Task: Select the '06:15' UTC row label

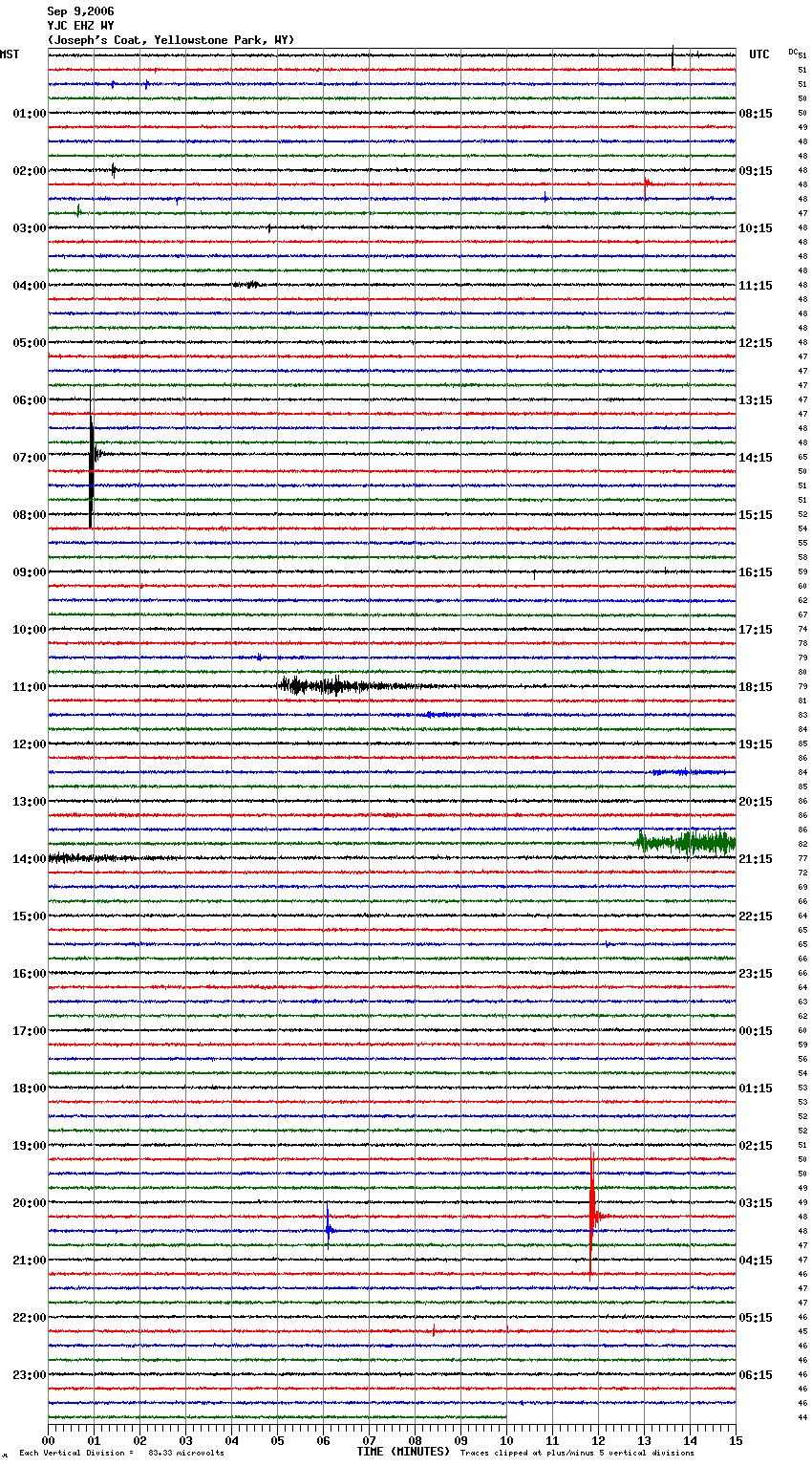Action: [x=756, y=1375]
